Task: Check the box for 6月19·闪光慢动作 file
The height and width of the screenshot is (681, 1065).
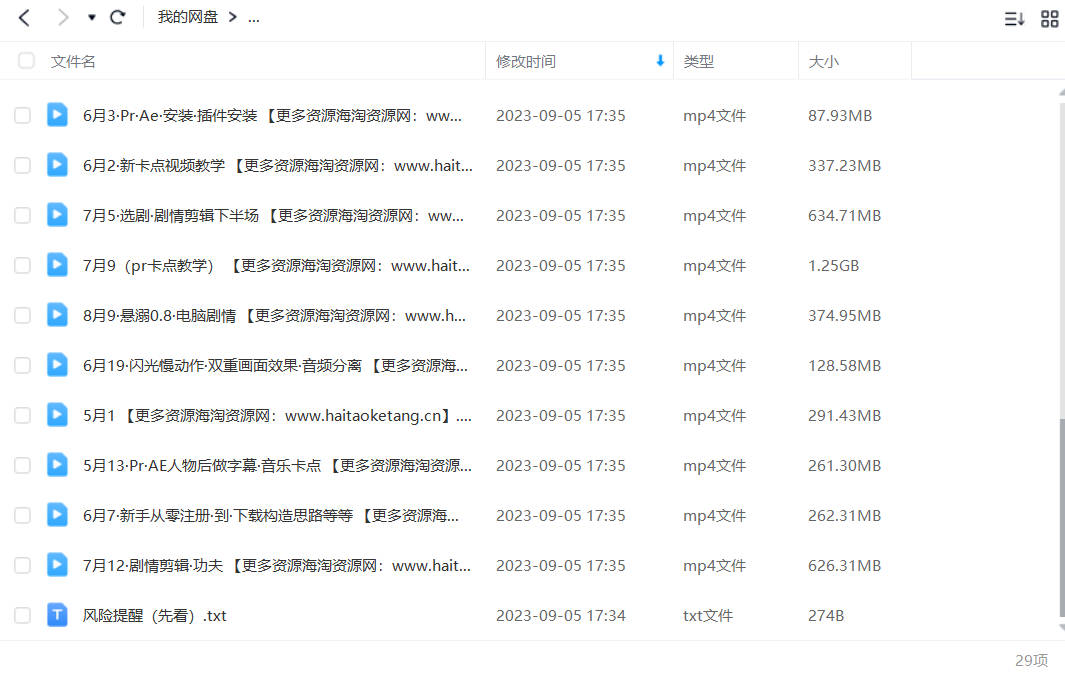Action: (x=22, y=365)
